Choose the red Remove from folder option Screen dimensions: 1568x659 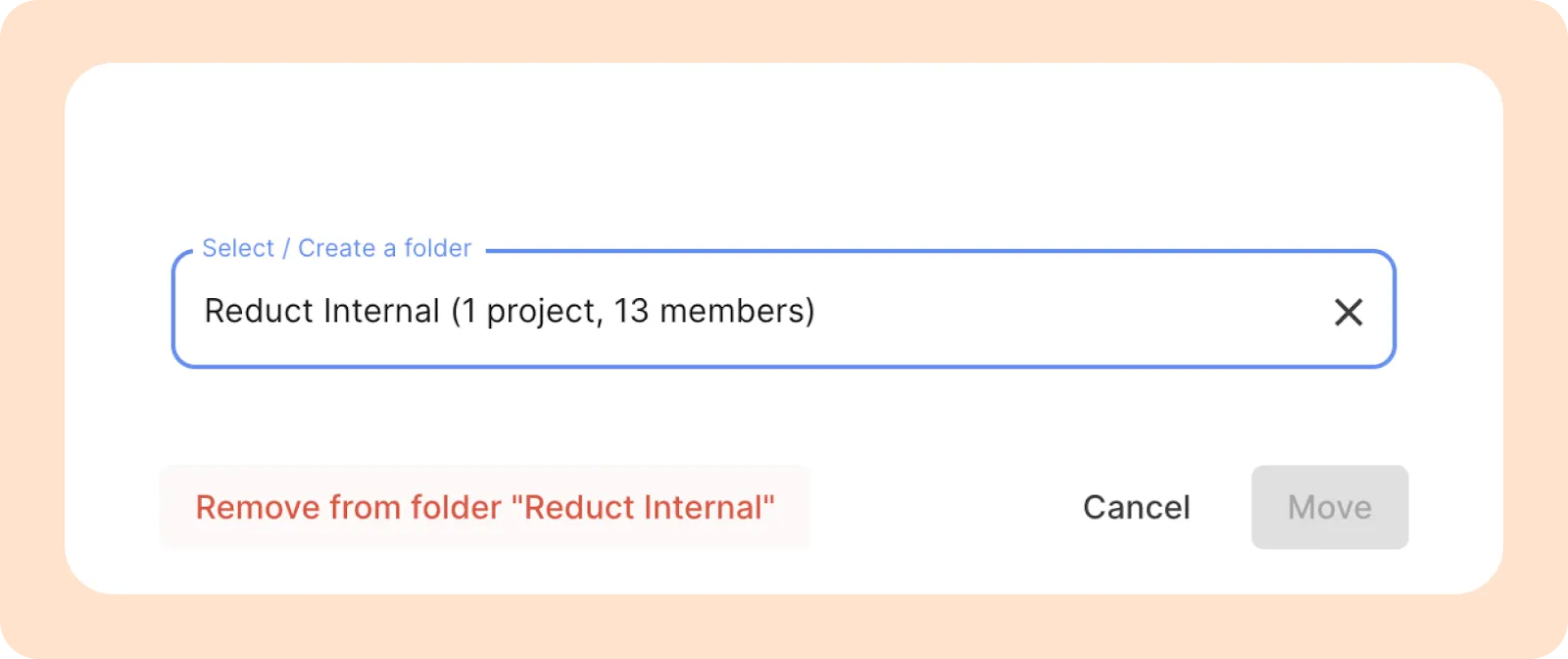pyautogui.click(x=485, y=507)
